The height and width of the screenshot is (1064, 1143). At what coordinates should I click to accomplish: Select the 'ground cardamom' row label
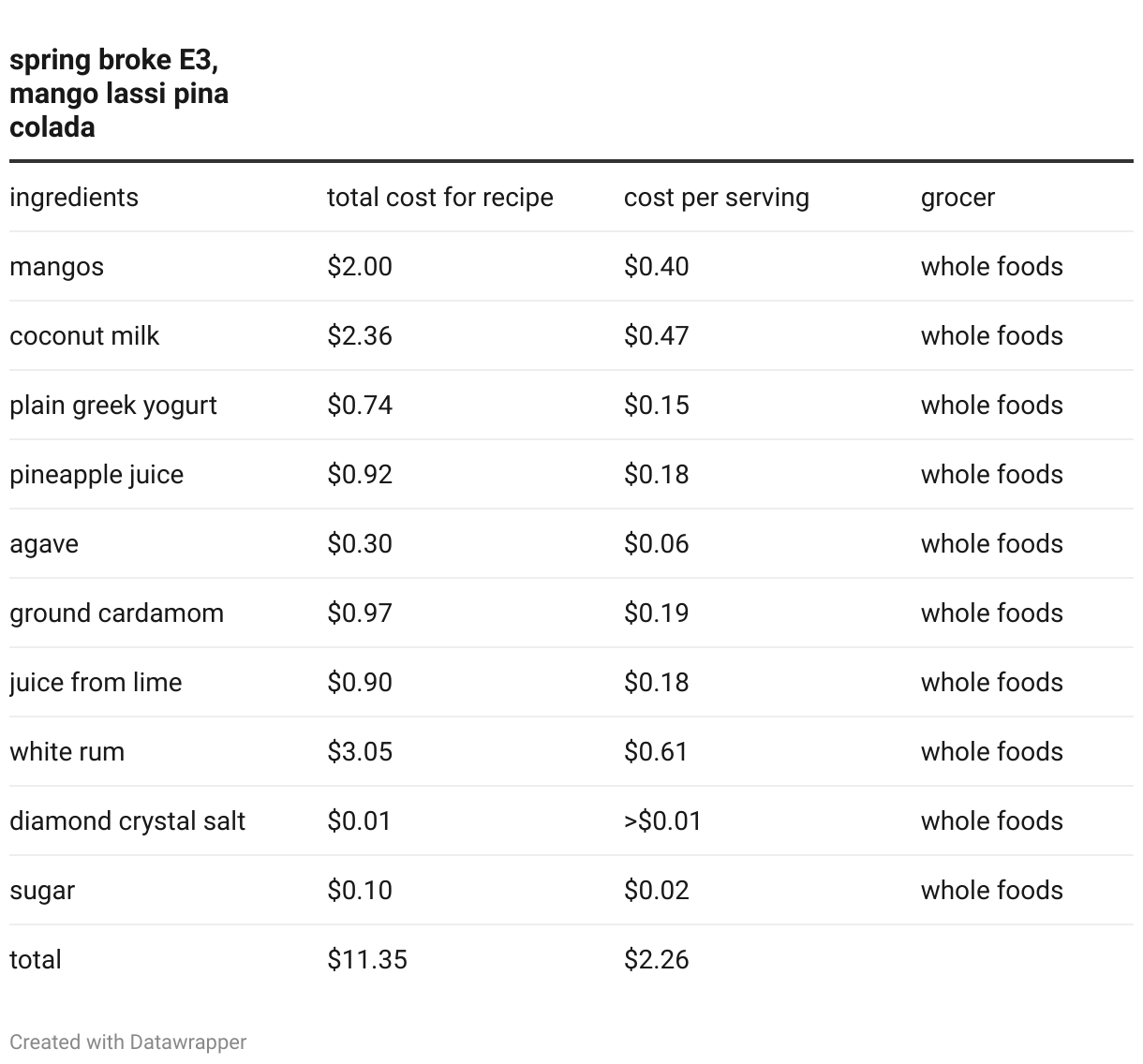tap(117, 613)
